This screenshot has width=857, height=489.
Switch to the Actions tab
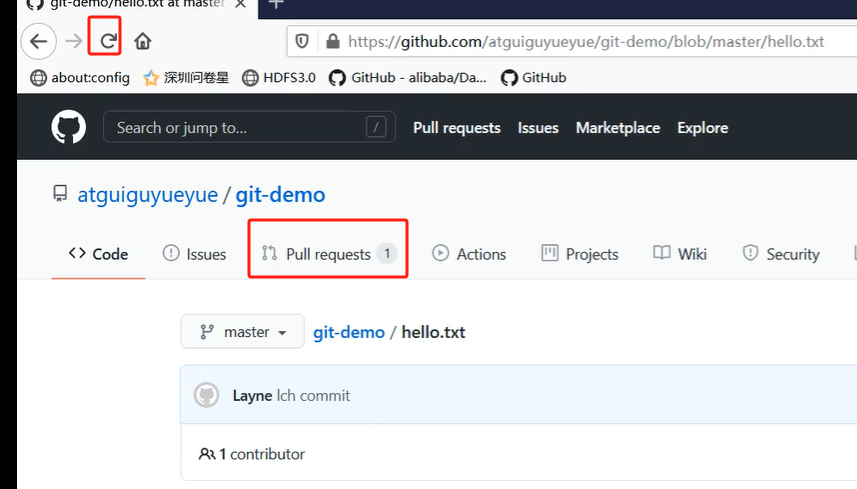469,254
